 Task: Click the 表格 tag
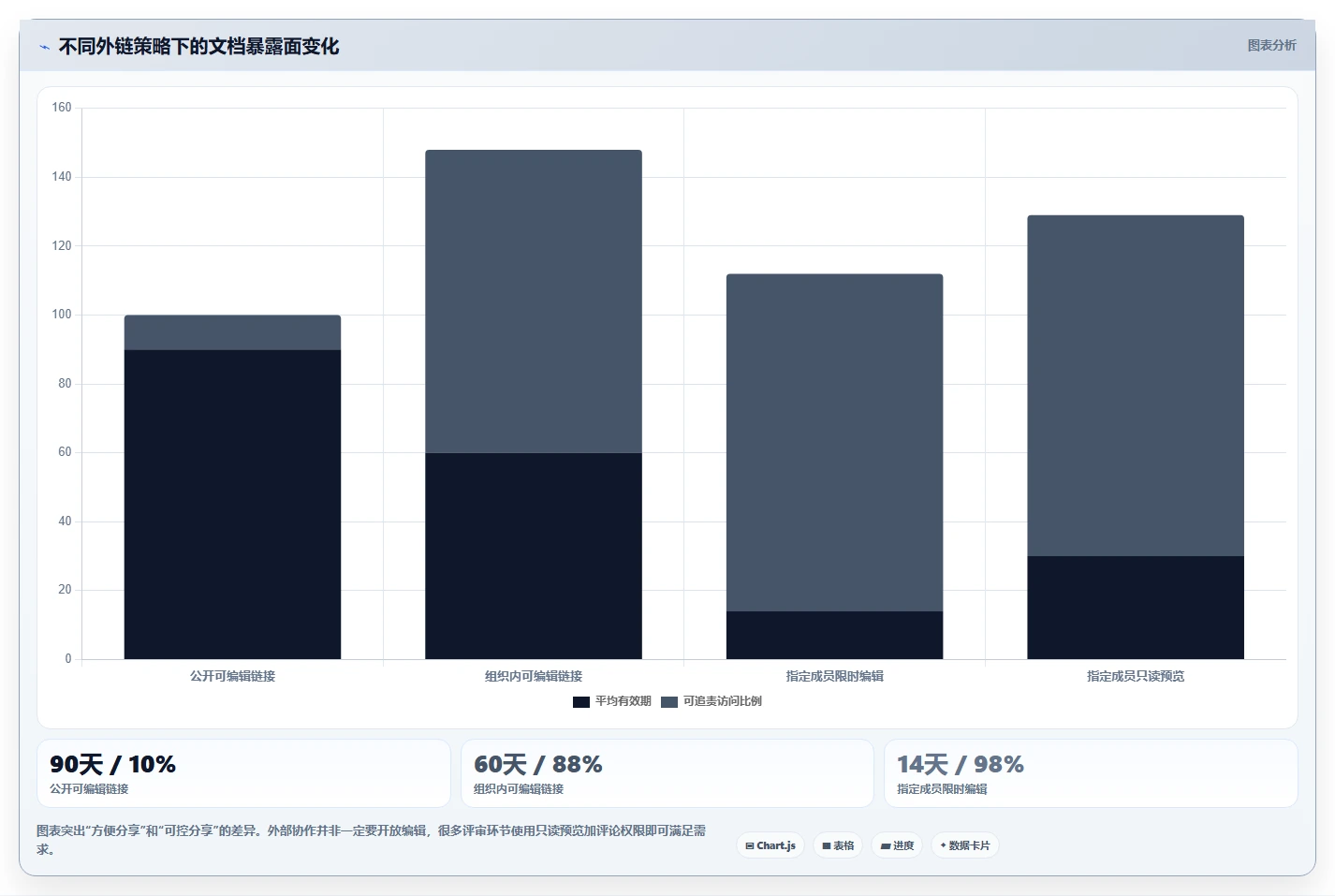[838, 845]
